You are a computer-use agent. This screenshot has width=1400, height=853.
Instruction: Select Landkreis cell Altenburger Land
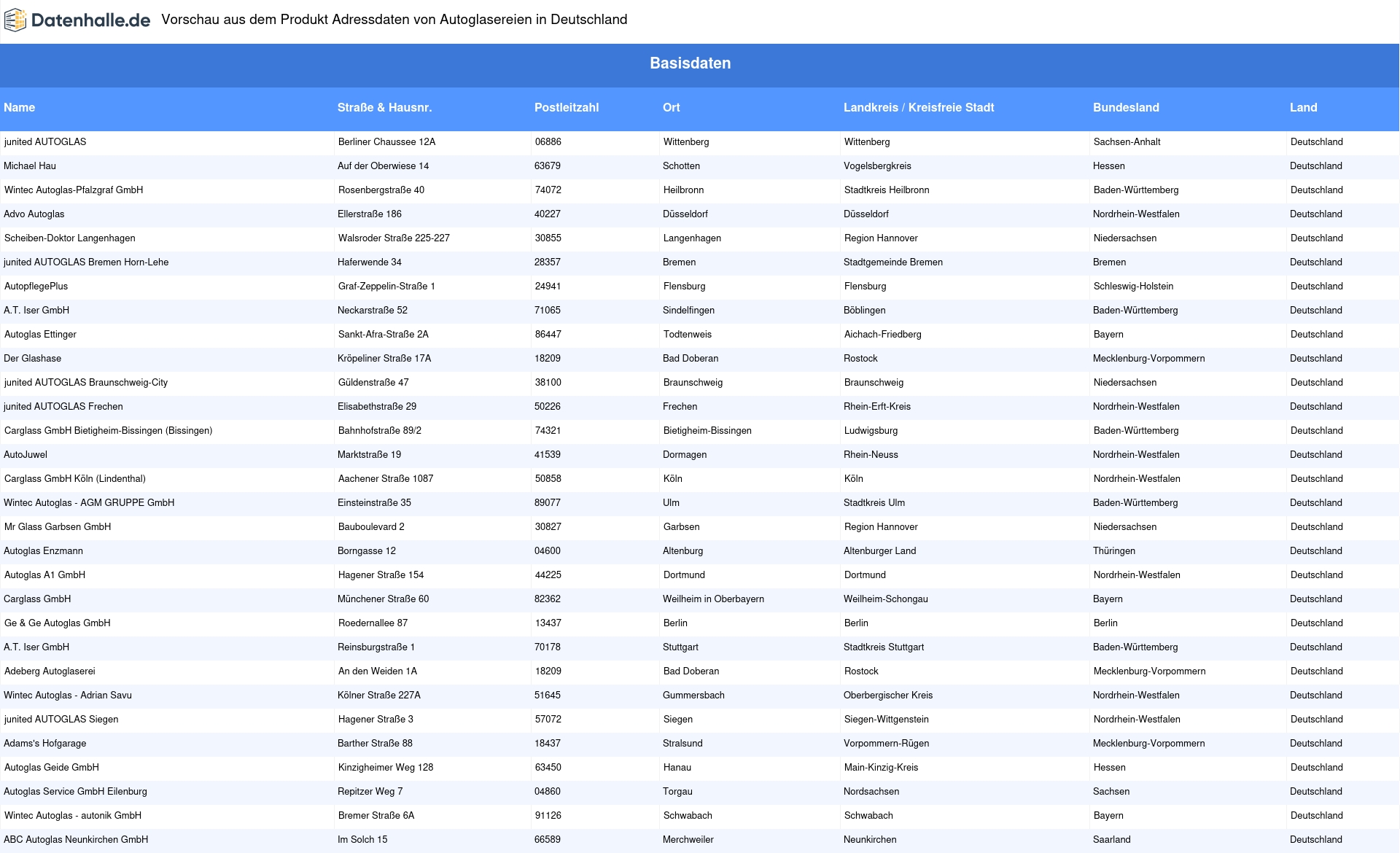click(x=880, y=551)
